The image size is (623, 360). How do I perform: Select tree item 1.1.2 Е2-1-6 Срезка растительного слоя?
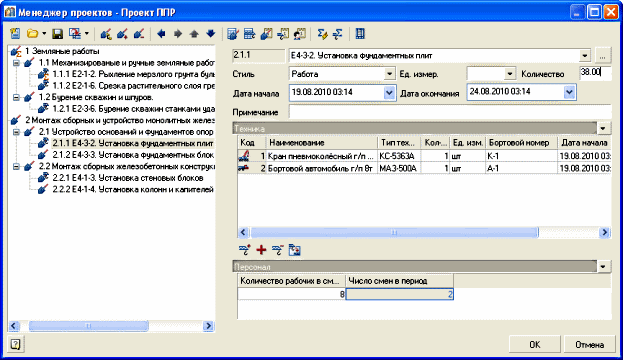coord(134,86)
